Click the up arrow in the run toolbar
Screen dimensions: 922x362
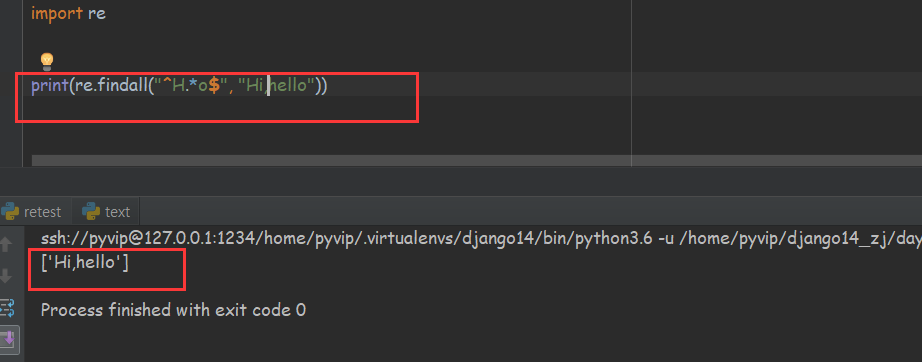pos(7,244)
